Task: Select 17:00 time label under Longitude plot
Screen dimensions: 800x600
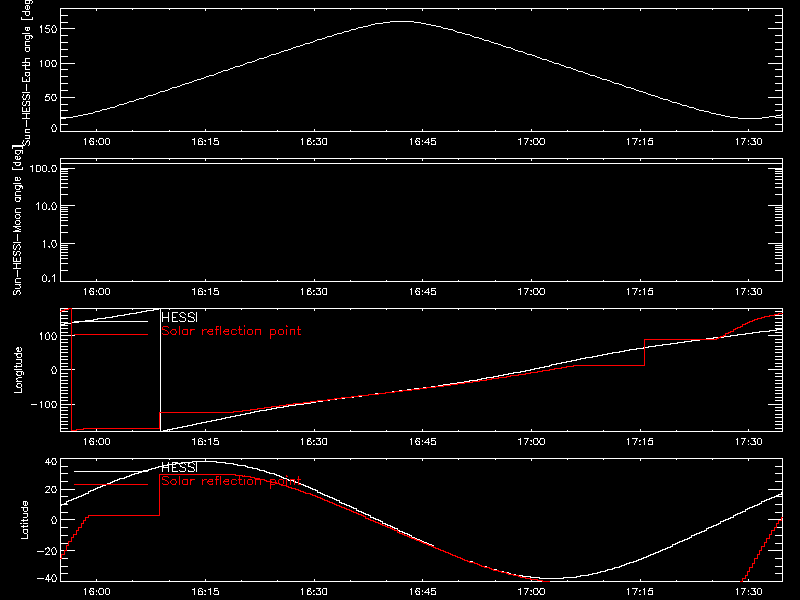Action: (531, 442)
